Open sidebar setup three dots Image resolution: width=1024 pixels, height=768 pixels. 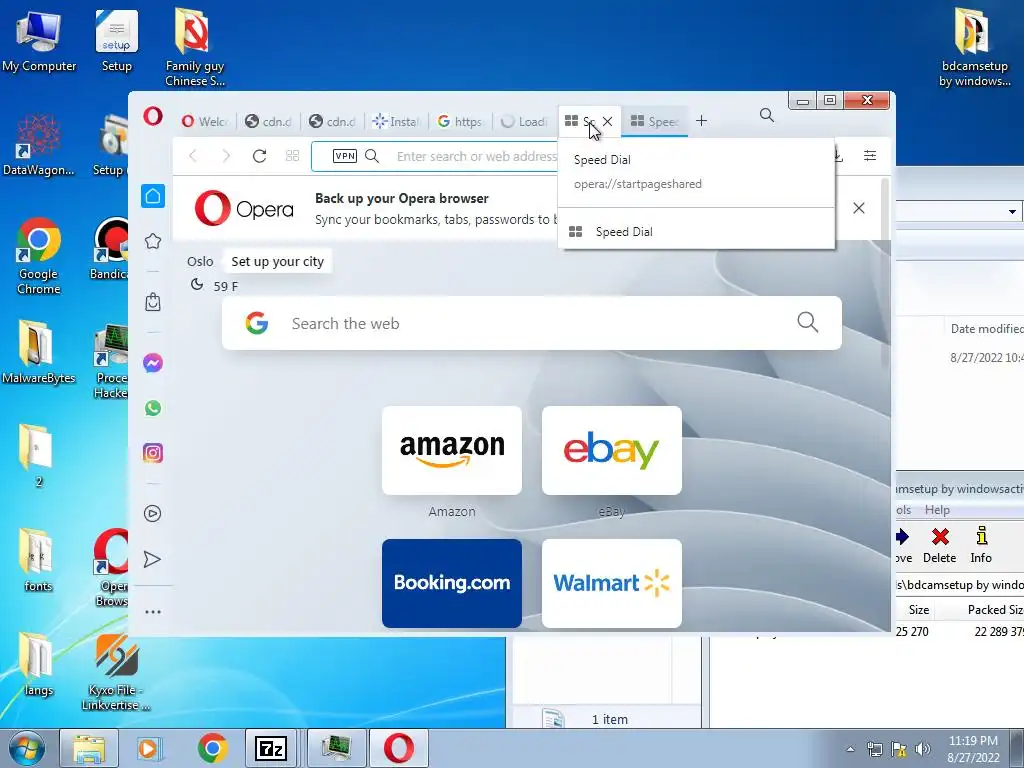pyautogui.click(x=153, y=612)
